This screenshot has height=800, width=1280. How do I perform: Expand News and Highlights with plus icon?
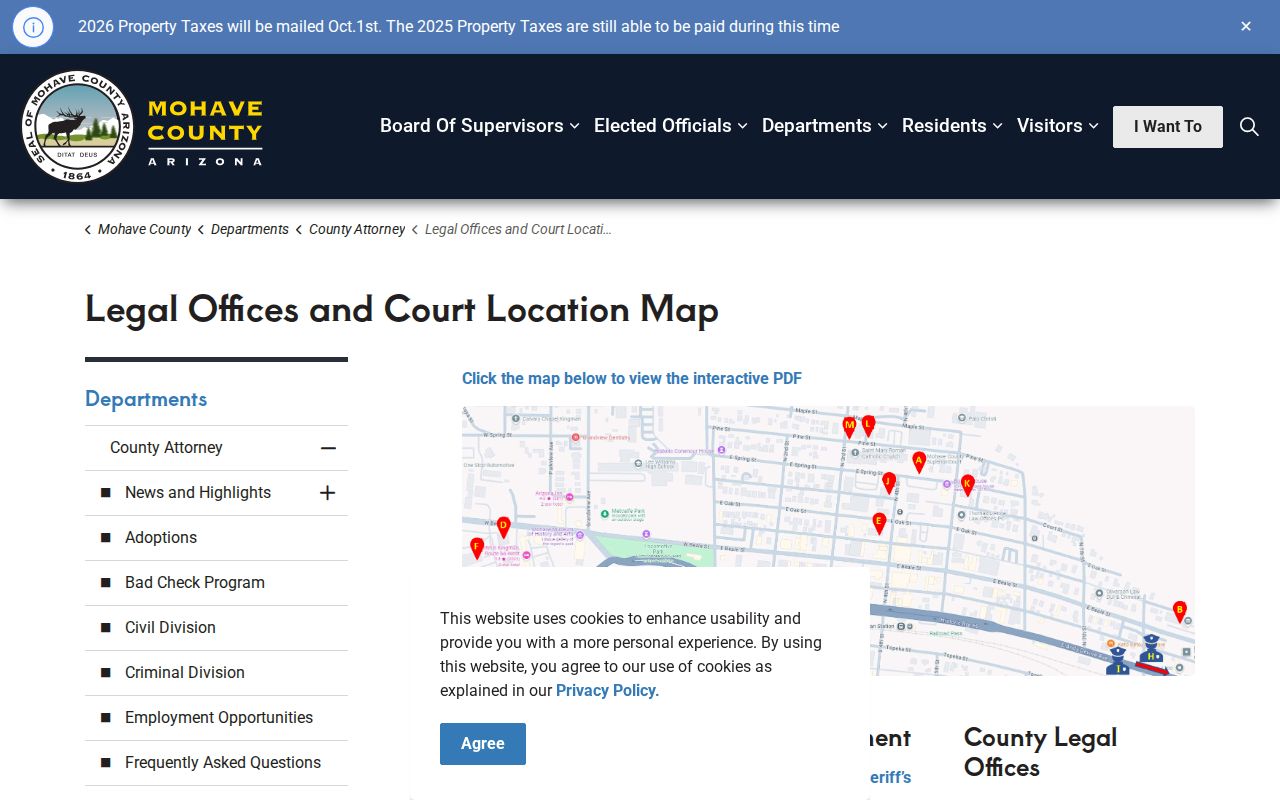coord(327,493)
